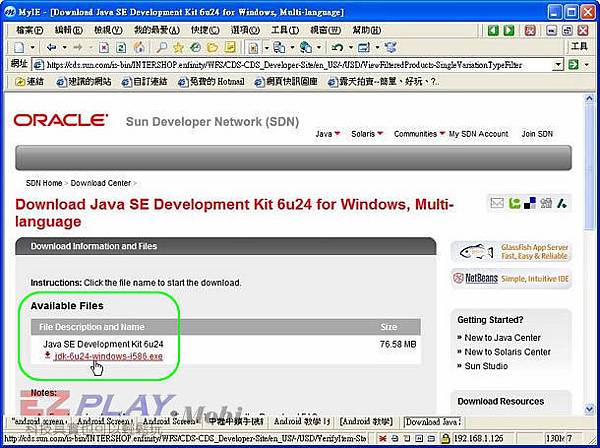
Task: Go back with the blue arrow icon
Action: (51, 47)
